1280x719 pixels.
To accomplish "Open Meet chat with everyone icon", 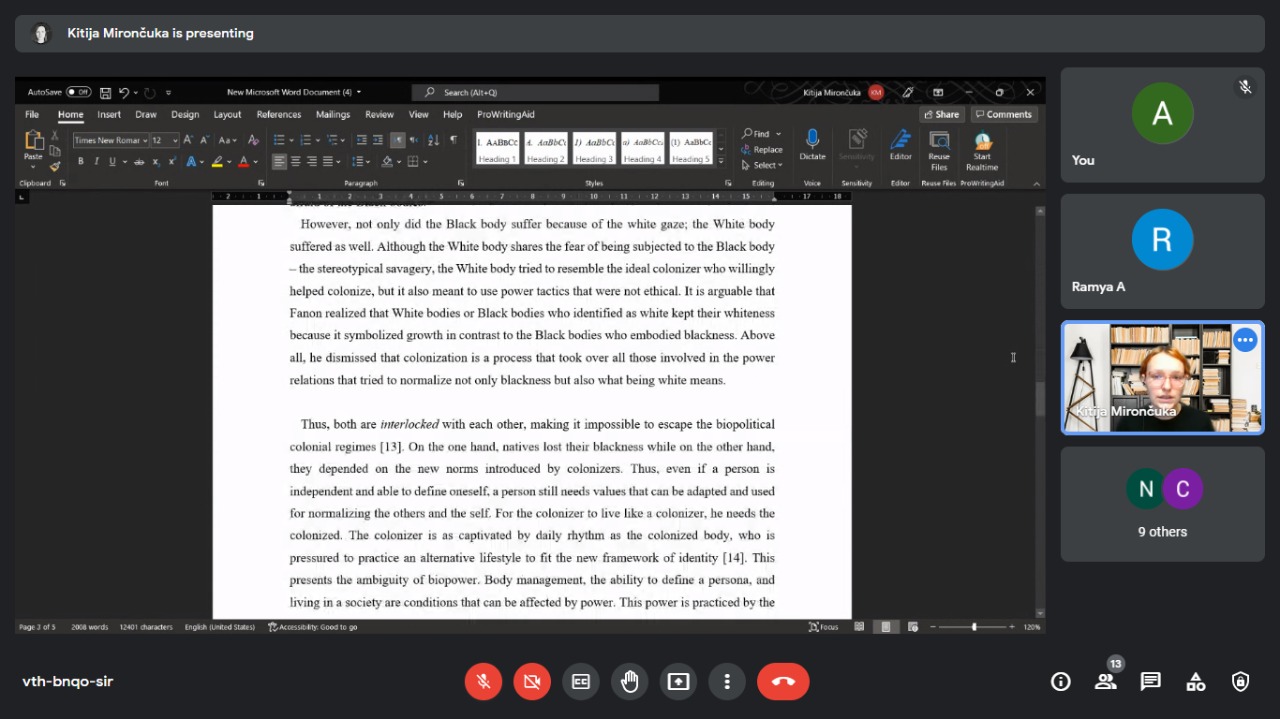I will (x=1151, y=681).
